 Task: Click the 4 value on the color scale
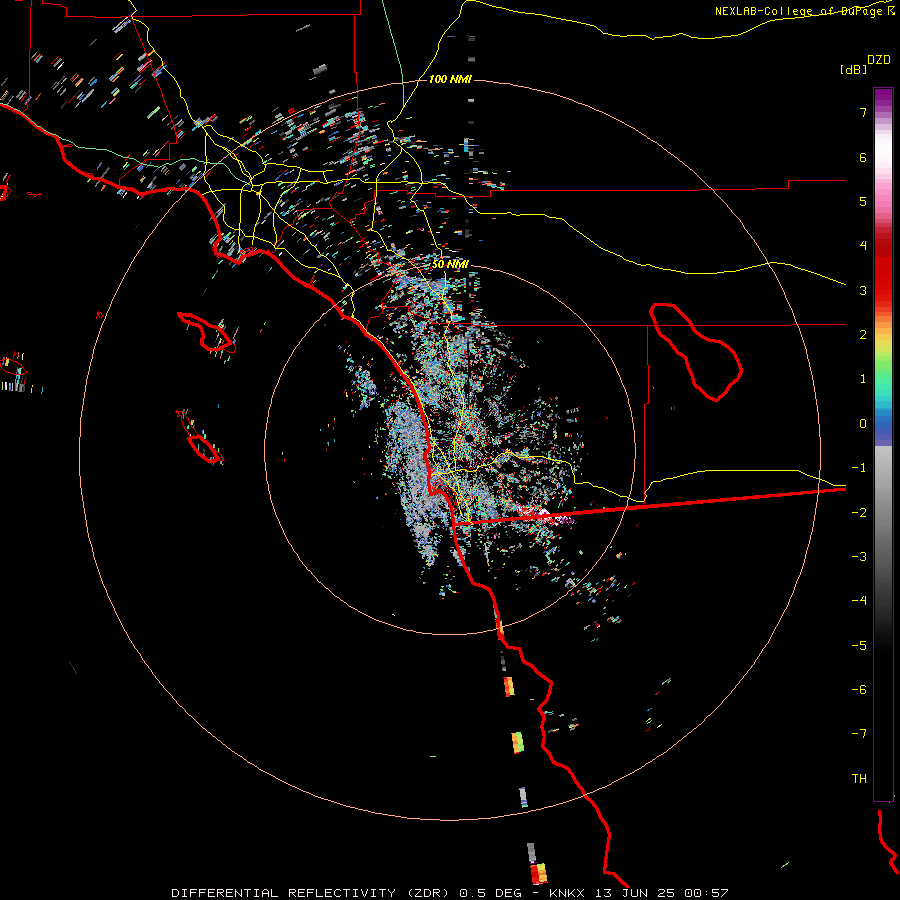click(x=863, y=246)
